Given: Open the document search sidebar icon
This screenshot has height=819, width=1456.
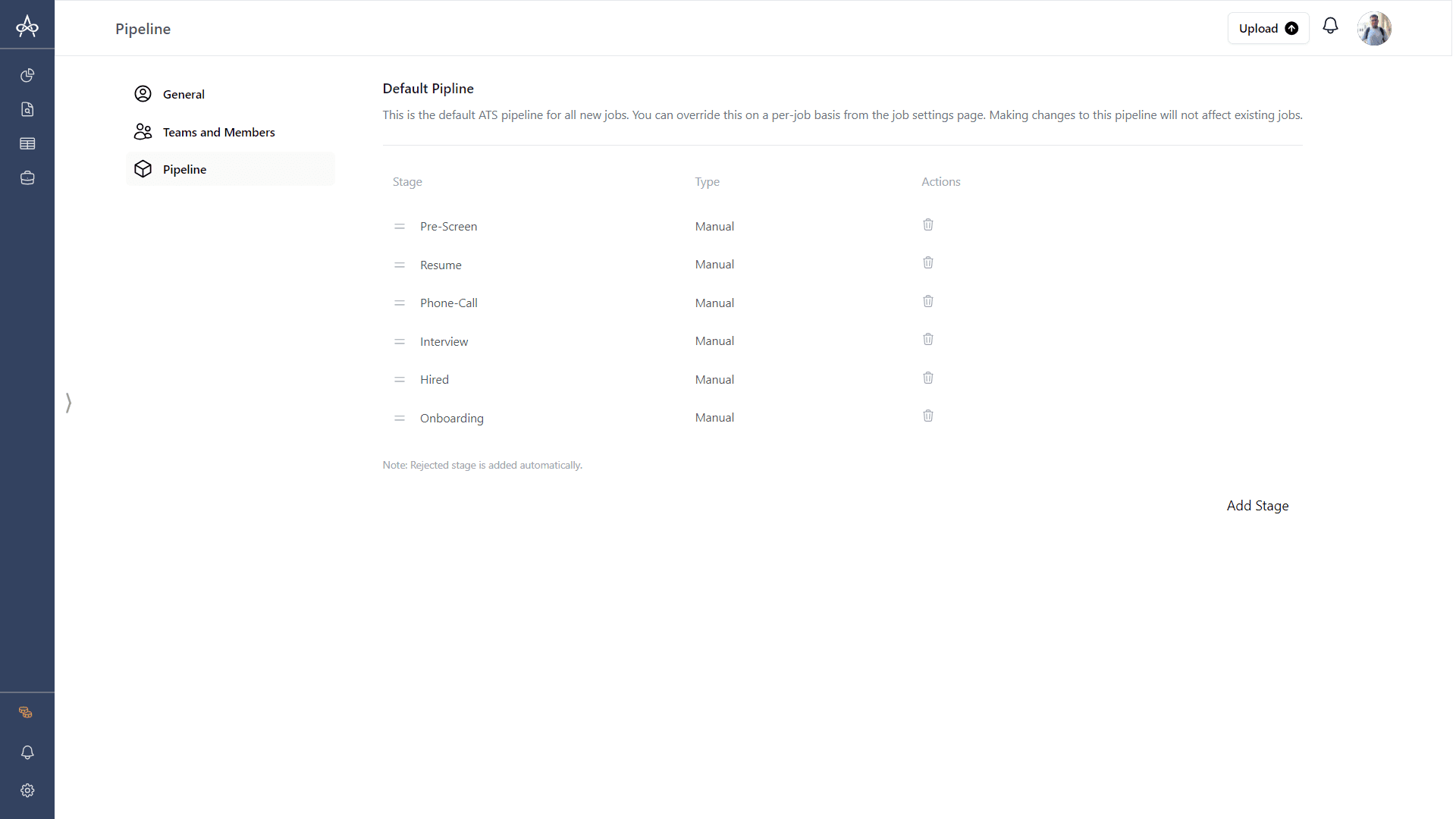Looking at the screenshot, I should 27,109.
